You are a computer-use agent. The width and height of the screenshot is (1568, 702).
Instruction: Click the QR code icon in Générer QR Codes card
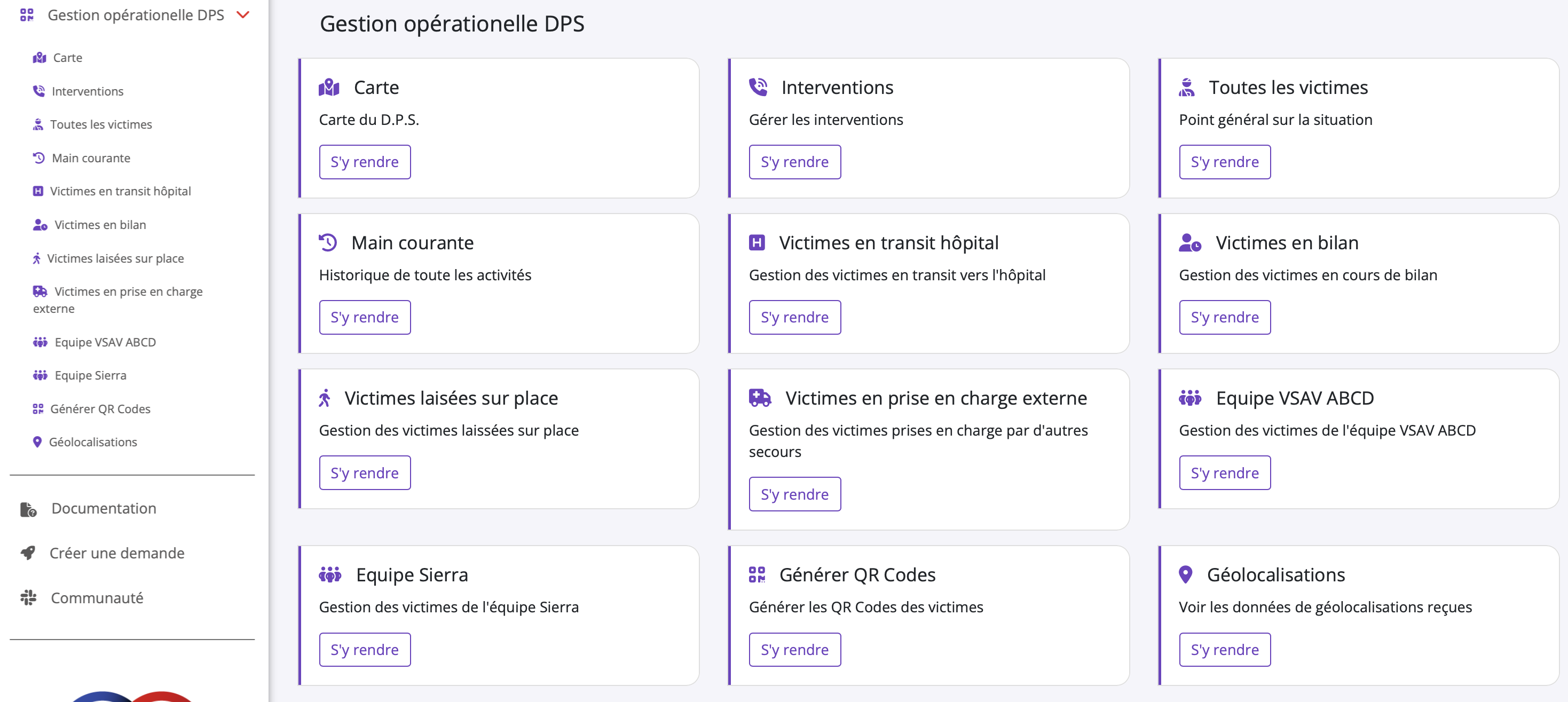click(x=757, y=575)
